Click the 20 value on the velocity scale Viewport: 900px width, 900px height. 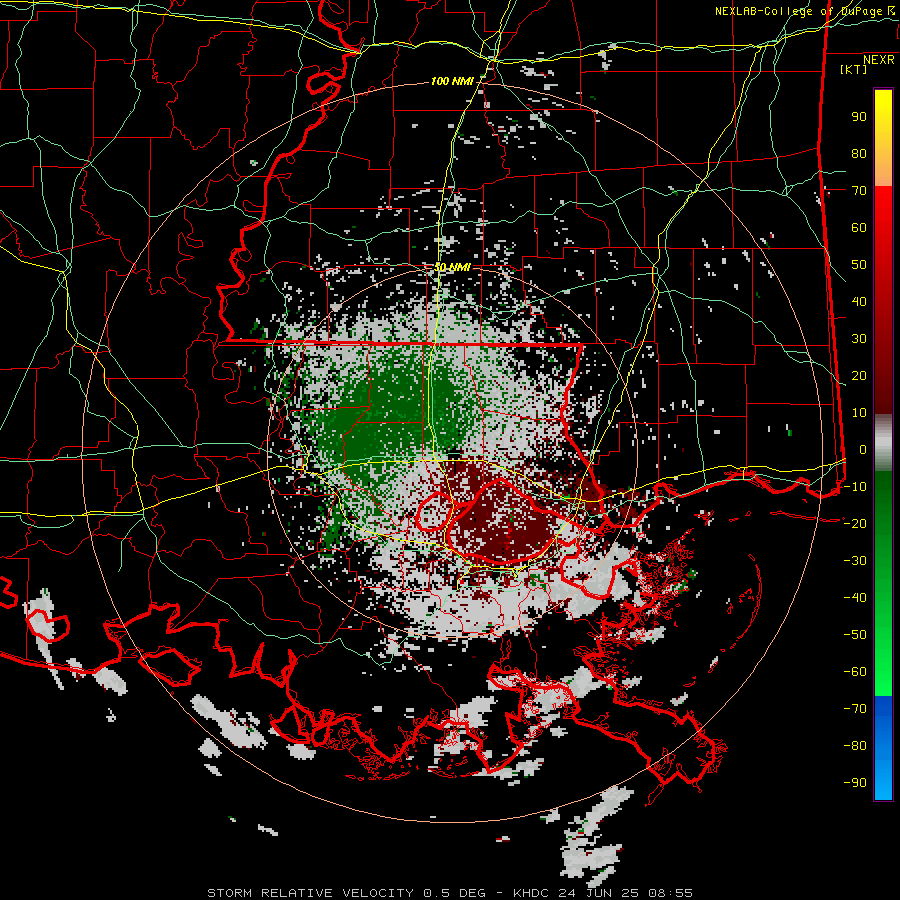[x=859, y=375]
